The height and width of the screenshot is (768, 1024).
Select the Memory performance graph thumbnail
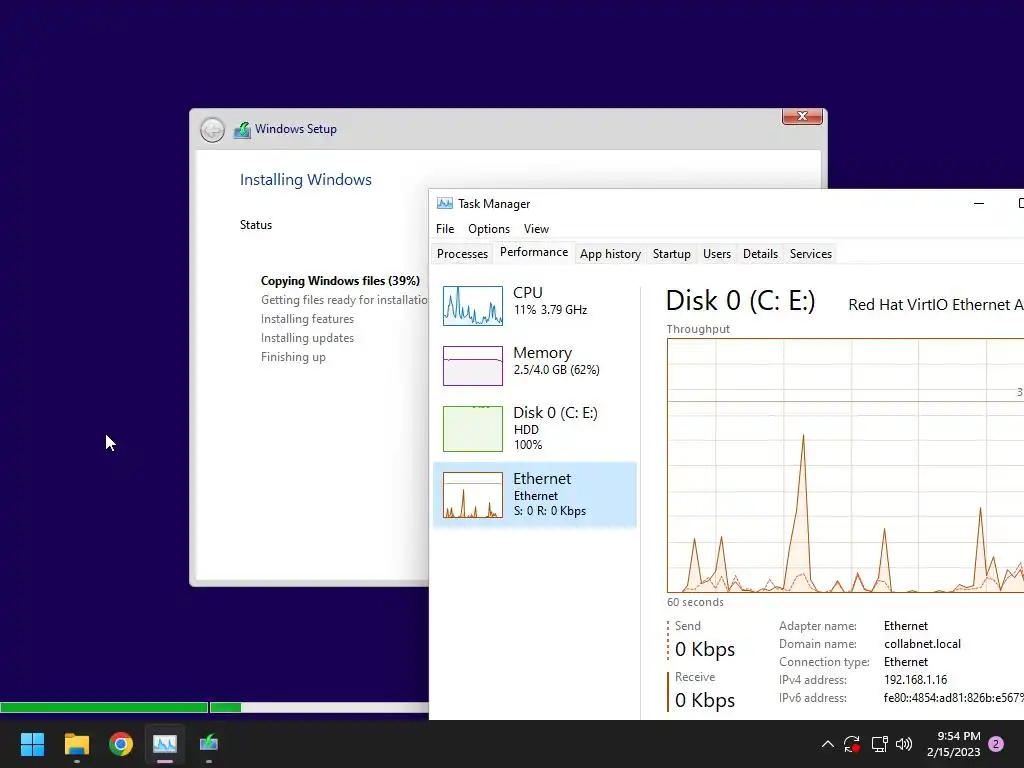473,366
